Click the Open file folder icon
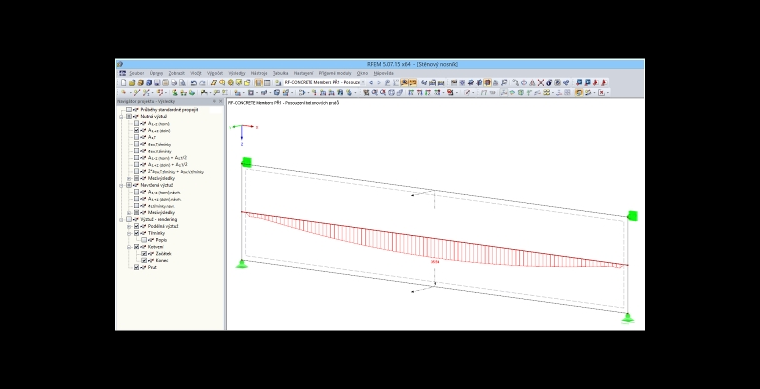 132,83
